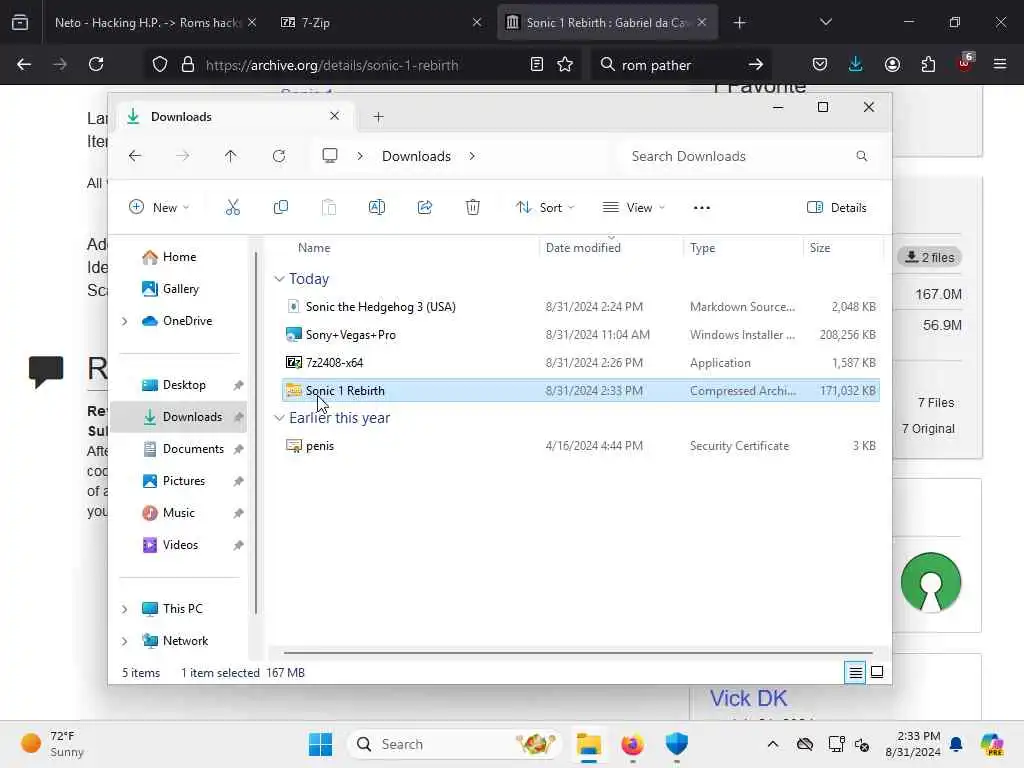Open Gallery in navigation pane
Image resolution: width=1024 pixels, height=768 pixels.
(180, 289)
